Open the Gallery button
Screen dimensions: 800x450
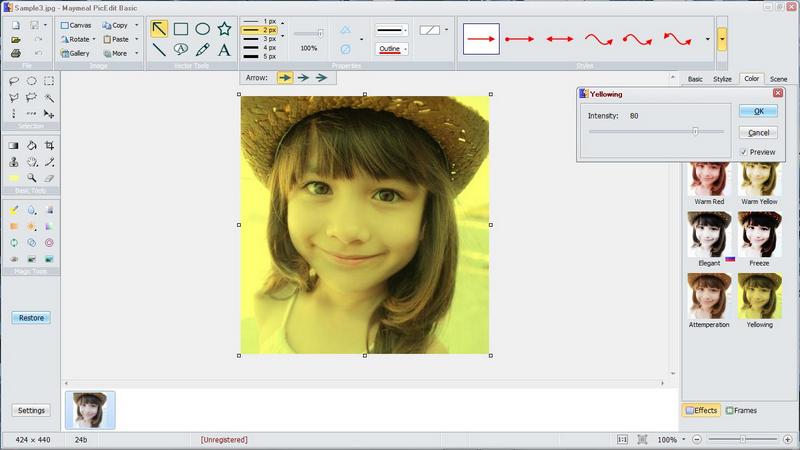(75, 53)
